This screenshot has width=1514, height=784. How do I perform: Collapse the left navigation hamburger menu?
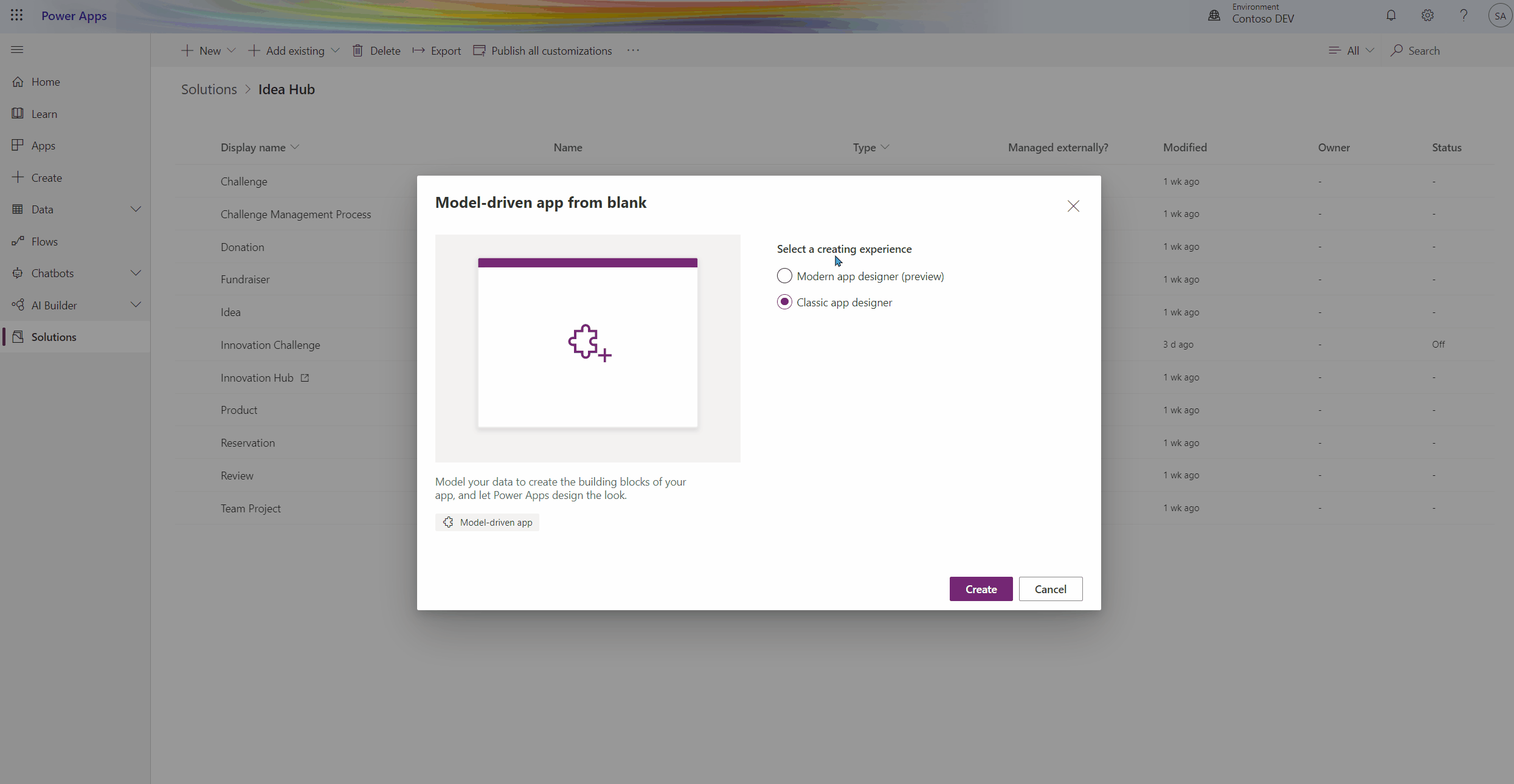(x=17, y=50)
